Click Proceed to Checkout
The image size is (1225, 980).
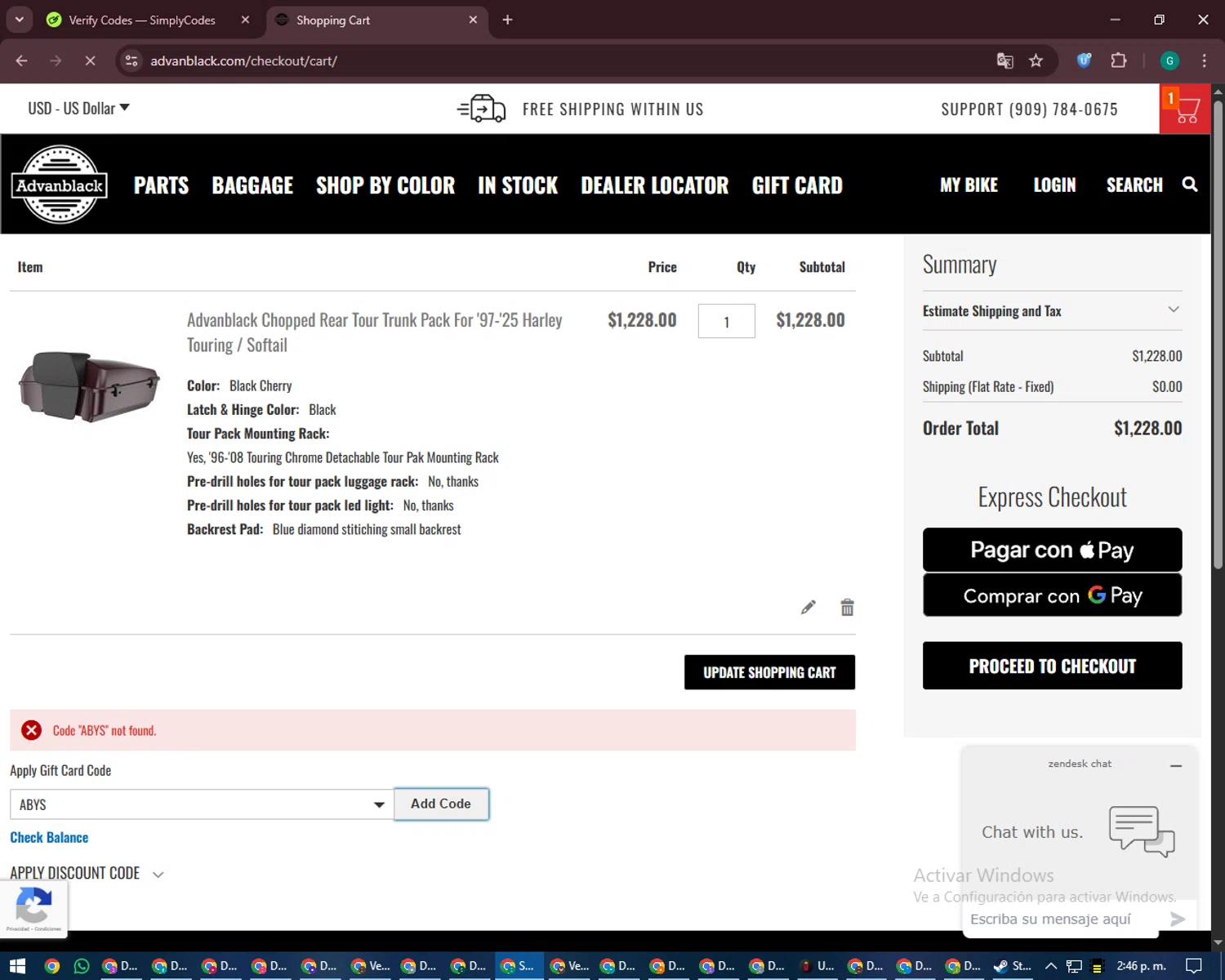[x=1052, y=666]
